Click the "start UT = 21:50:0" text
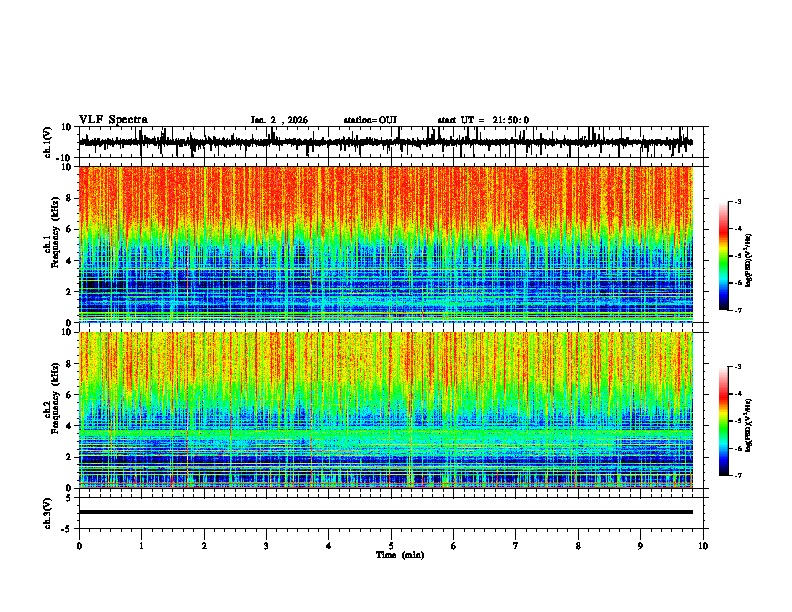The height and width of the screenshot is (612, 792). coord(483,120)
